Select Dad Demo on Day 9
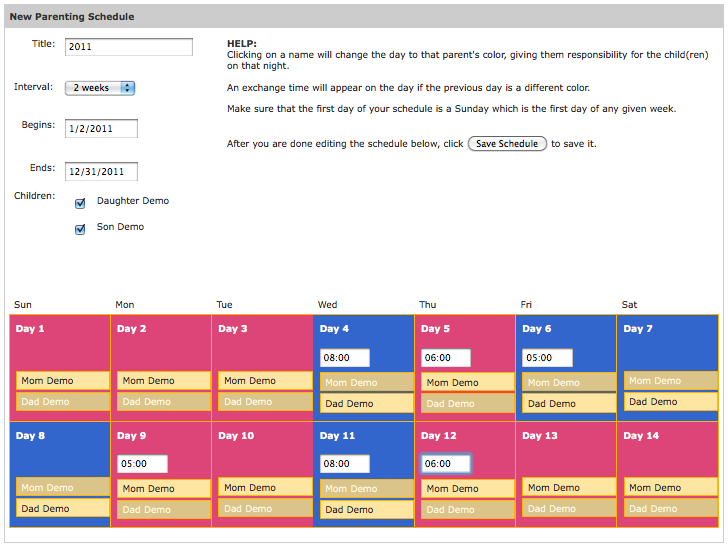 pyautogui.click(x=164, y=509)
